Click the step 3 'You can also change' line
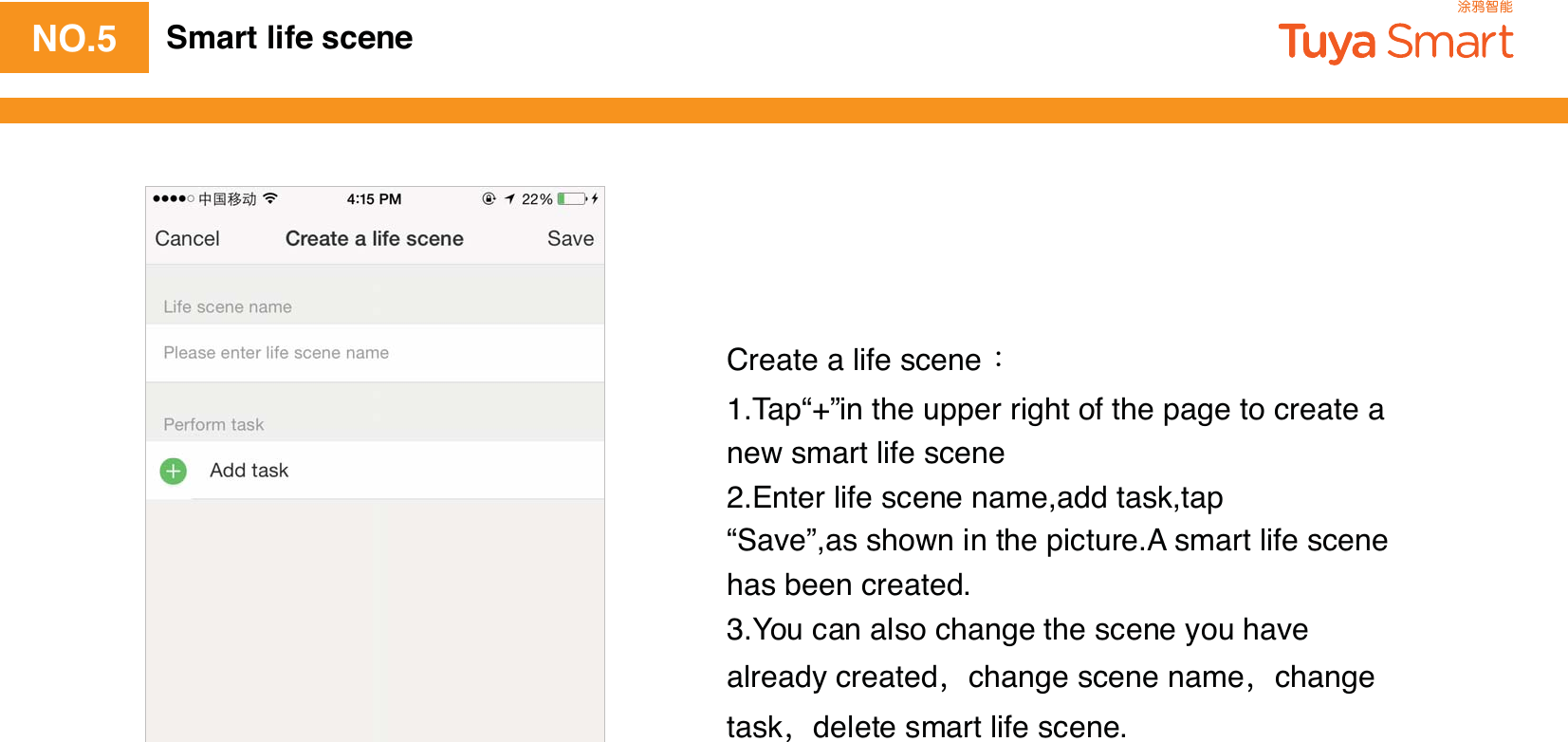 click(x=1017, y=629)
